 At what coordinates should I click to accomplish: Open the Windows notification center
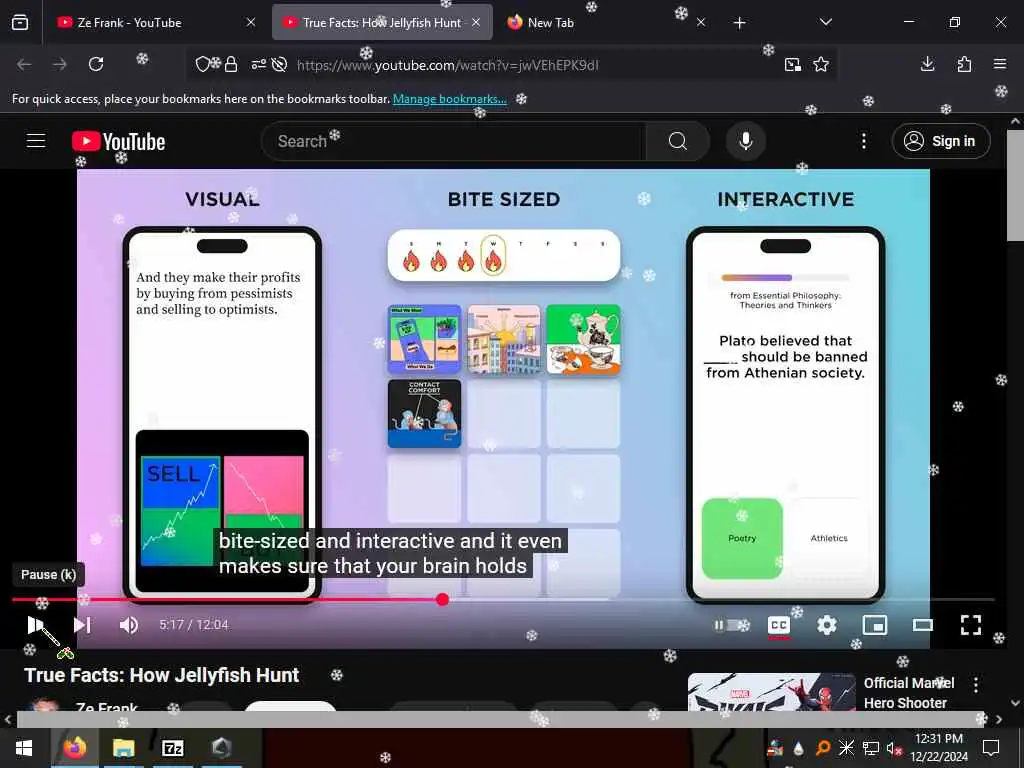[x=991, y=748]
